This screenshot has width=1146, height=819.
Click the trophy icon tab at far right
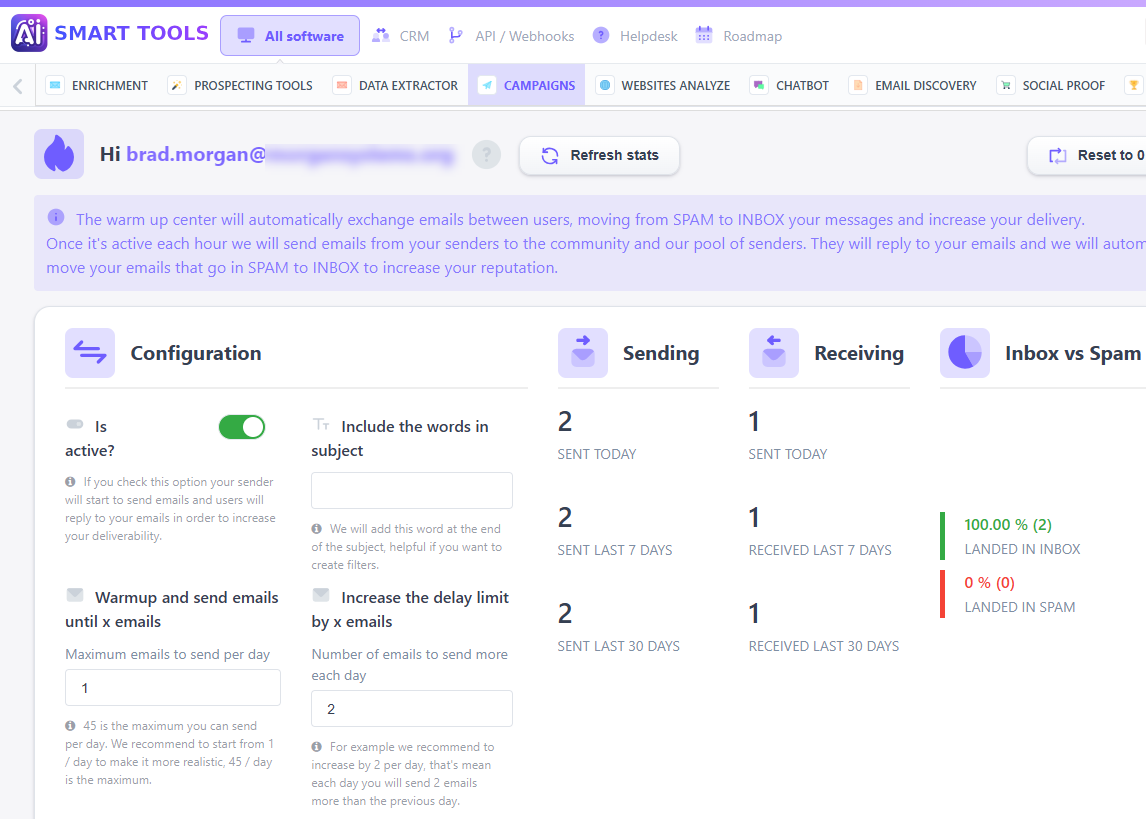tap(1134, 85)
